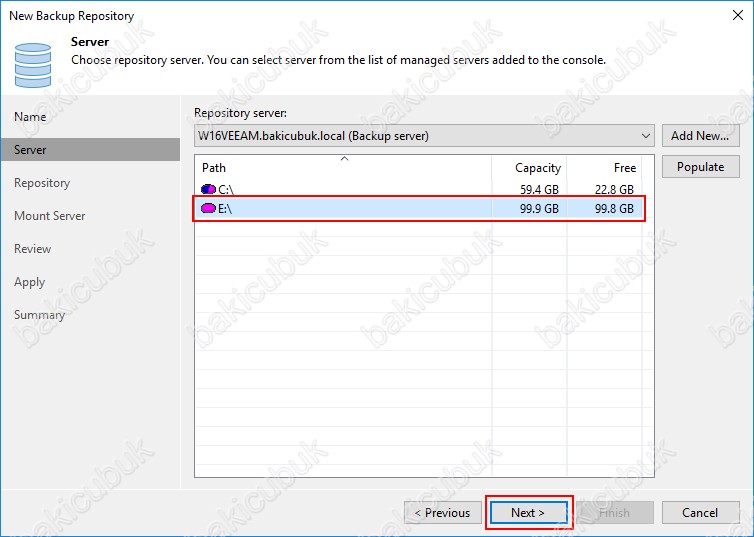
Task: Select the Repository wizard step
Action: click(x=42, y=183)
